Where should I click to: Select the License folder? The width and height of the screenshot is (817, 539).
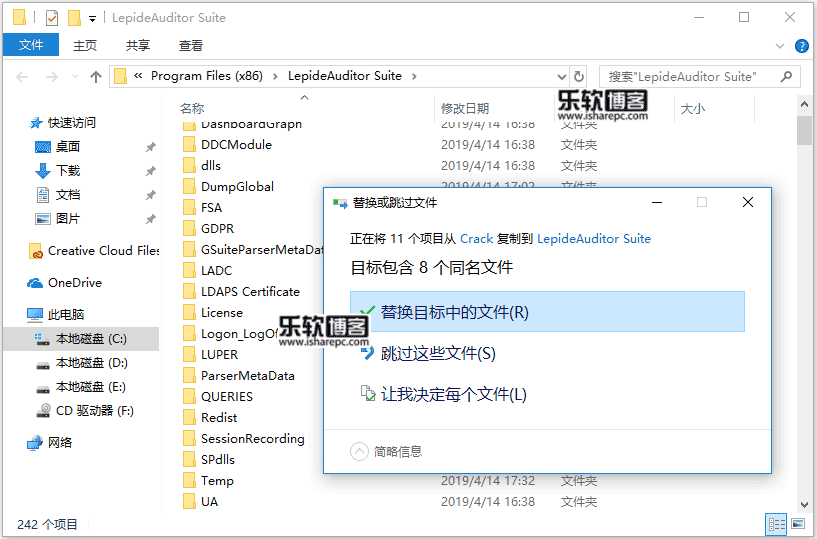click(213, 313)
